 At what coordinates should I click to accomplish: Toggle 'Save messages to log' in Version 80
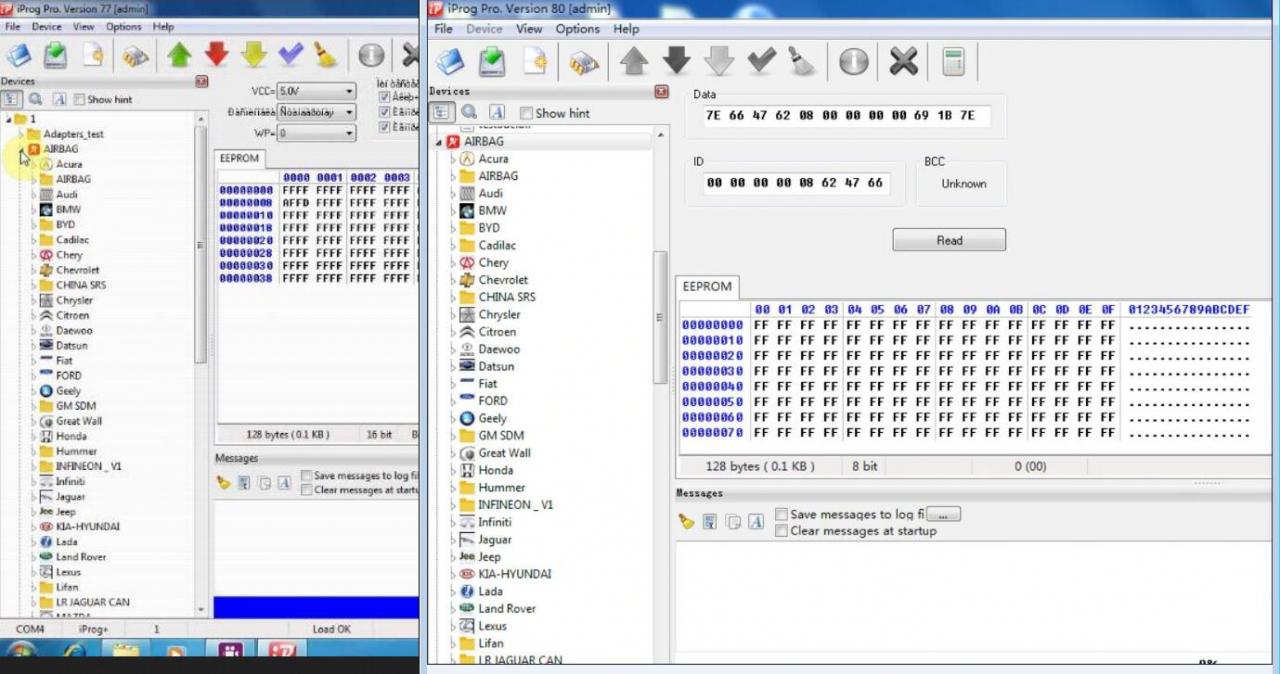pyautogui.click(x=781, y=514)
